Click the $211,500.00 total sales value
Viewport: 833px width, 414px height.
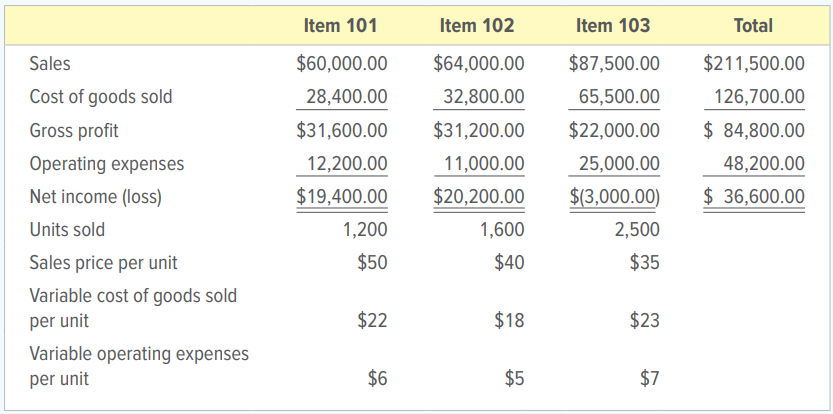754,64
